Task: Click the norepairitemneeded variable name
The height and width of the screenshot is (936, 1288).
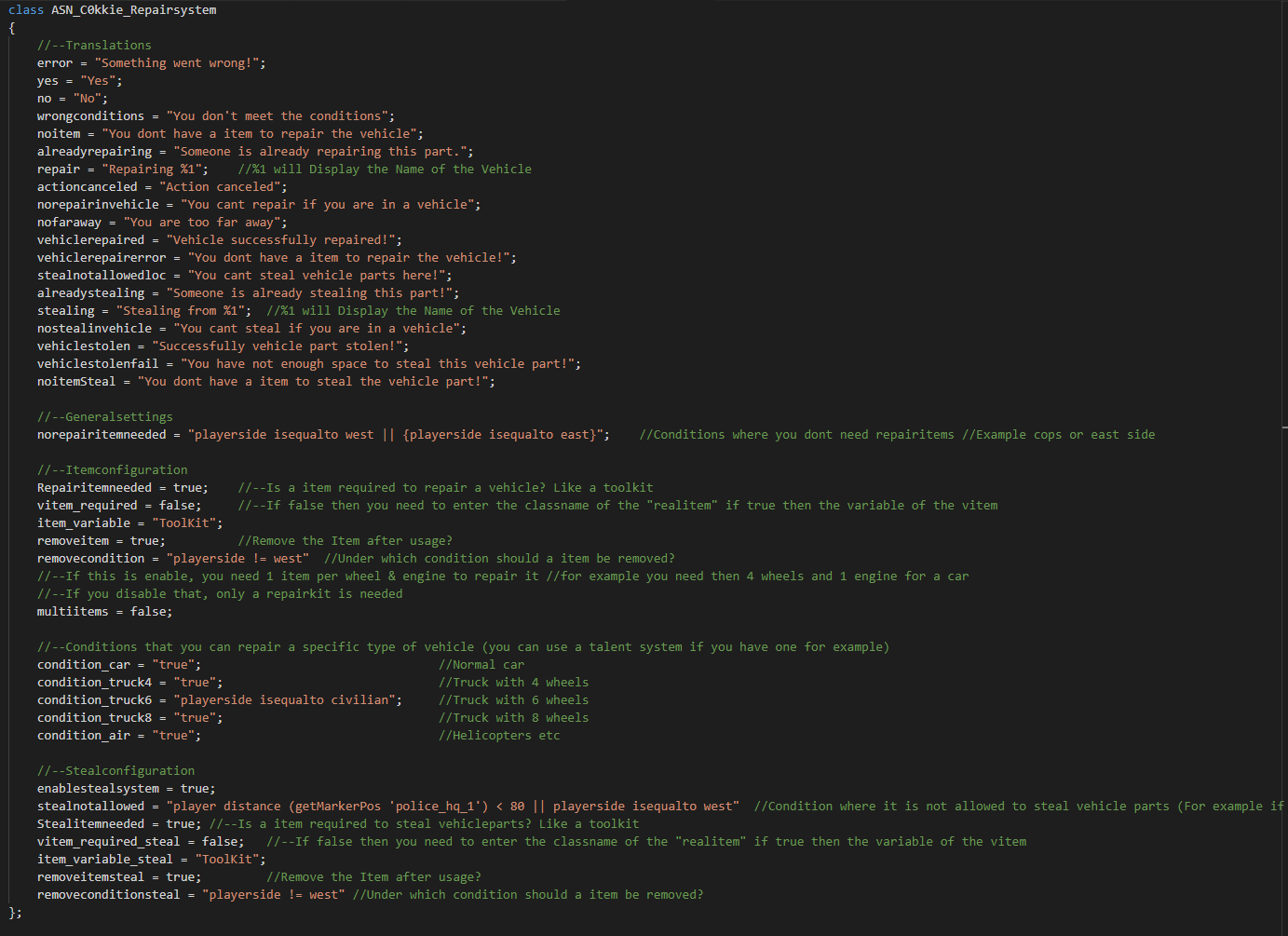Action: click(x=102, y=435)
